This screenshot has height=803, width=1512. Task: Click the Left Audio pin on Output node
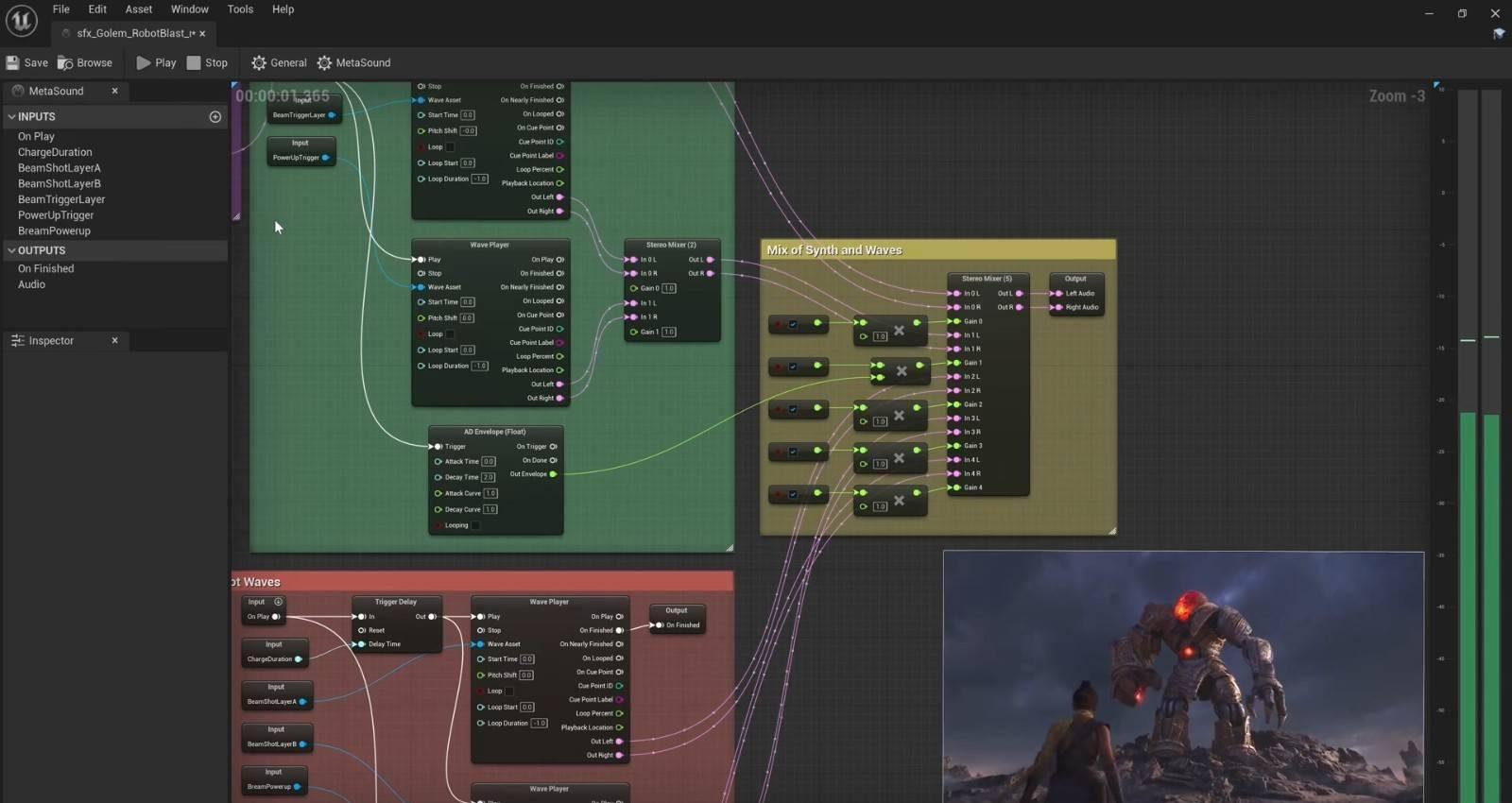click(x=1058, y=294)
